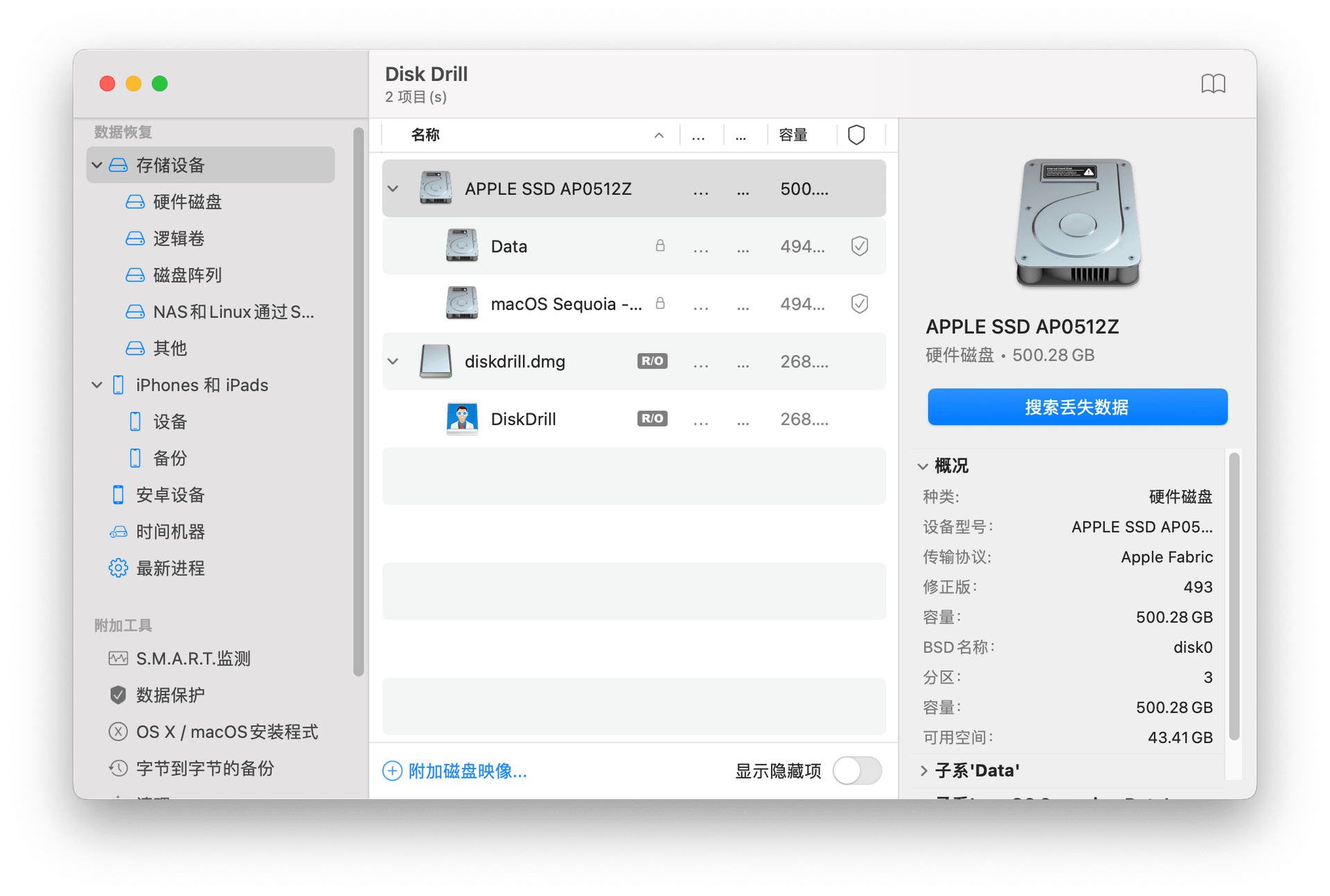This screenshot has width=1330, height=896.
Task: Click the 安卓设备 sidebar label
Action: tap(170, 495)
